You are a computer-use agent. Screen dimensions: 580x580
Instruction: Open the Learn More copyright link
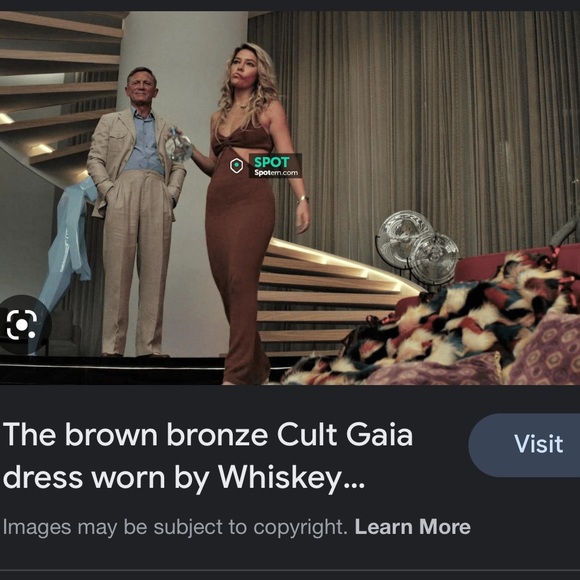(x=412, y=527)
